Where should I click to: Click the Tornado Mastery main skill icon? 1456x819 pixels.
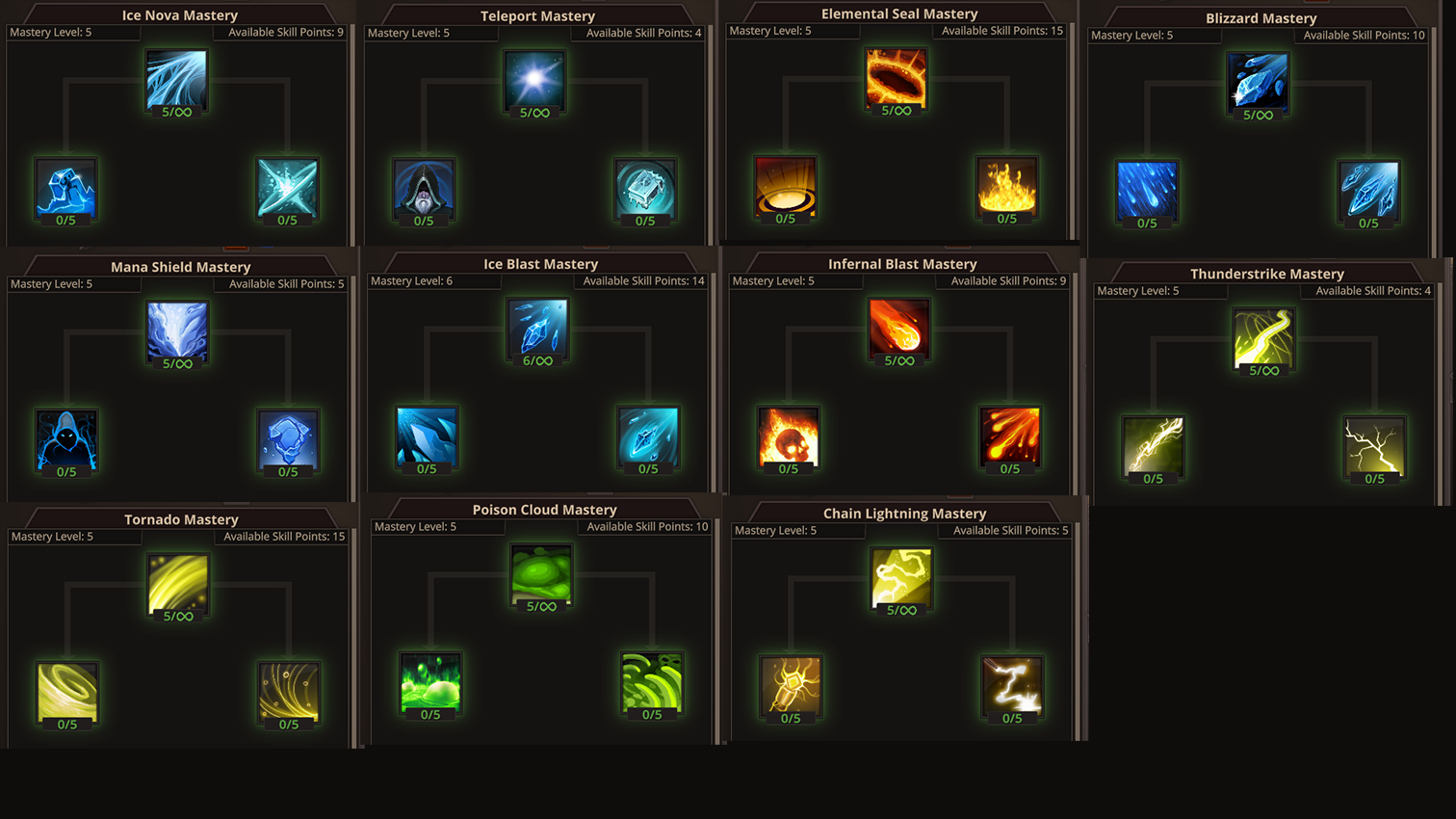pos(178,583)
